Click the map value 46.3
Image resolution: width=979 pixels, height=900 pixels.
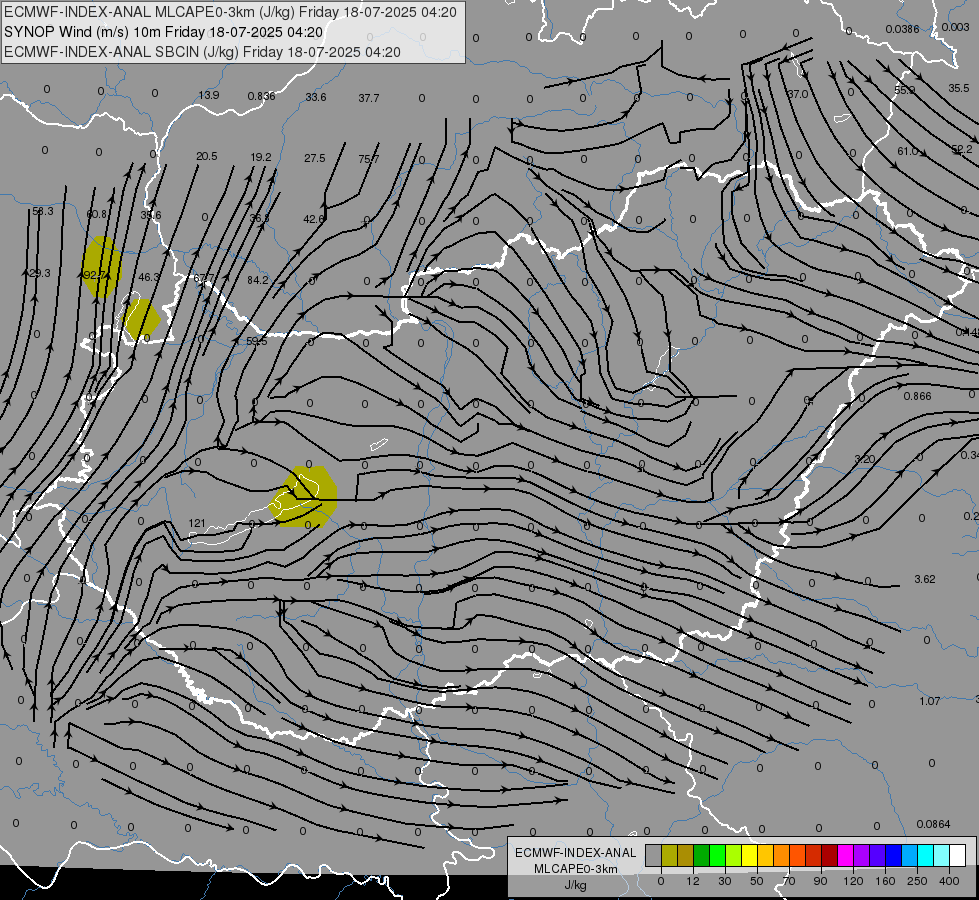tap(149, 277)
